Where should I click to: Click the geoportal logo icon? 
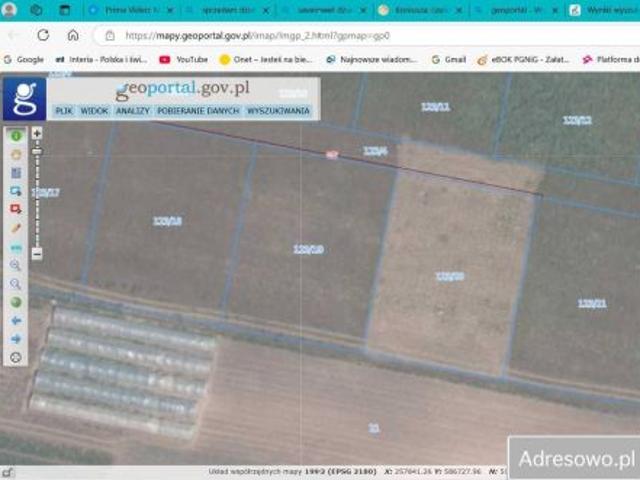coord(23,100)
